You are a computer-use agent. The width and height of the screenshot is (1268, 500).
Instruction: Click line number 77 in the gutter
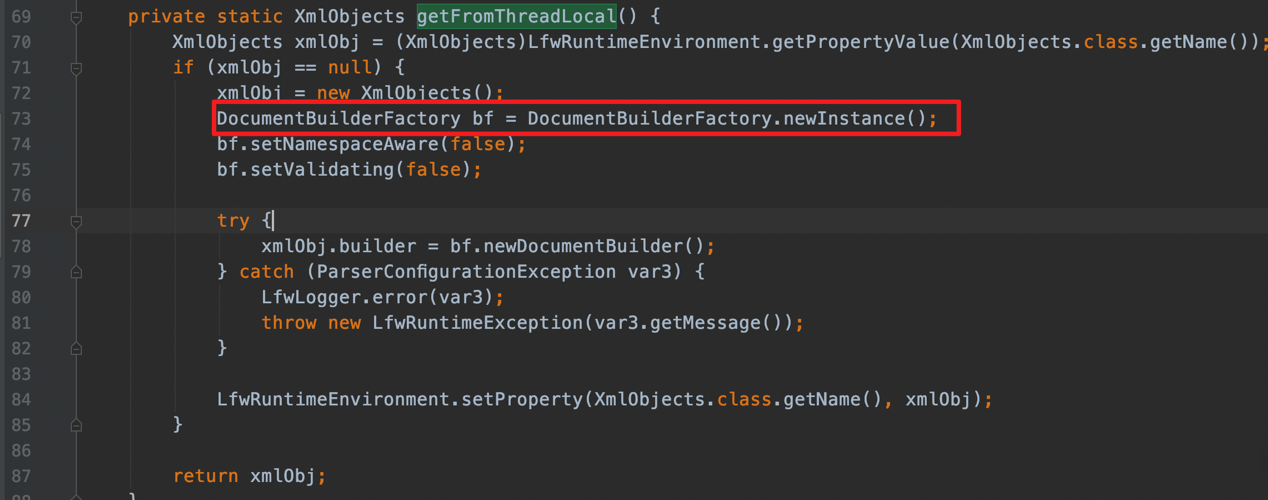tap(21, 221)
